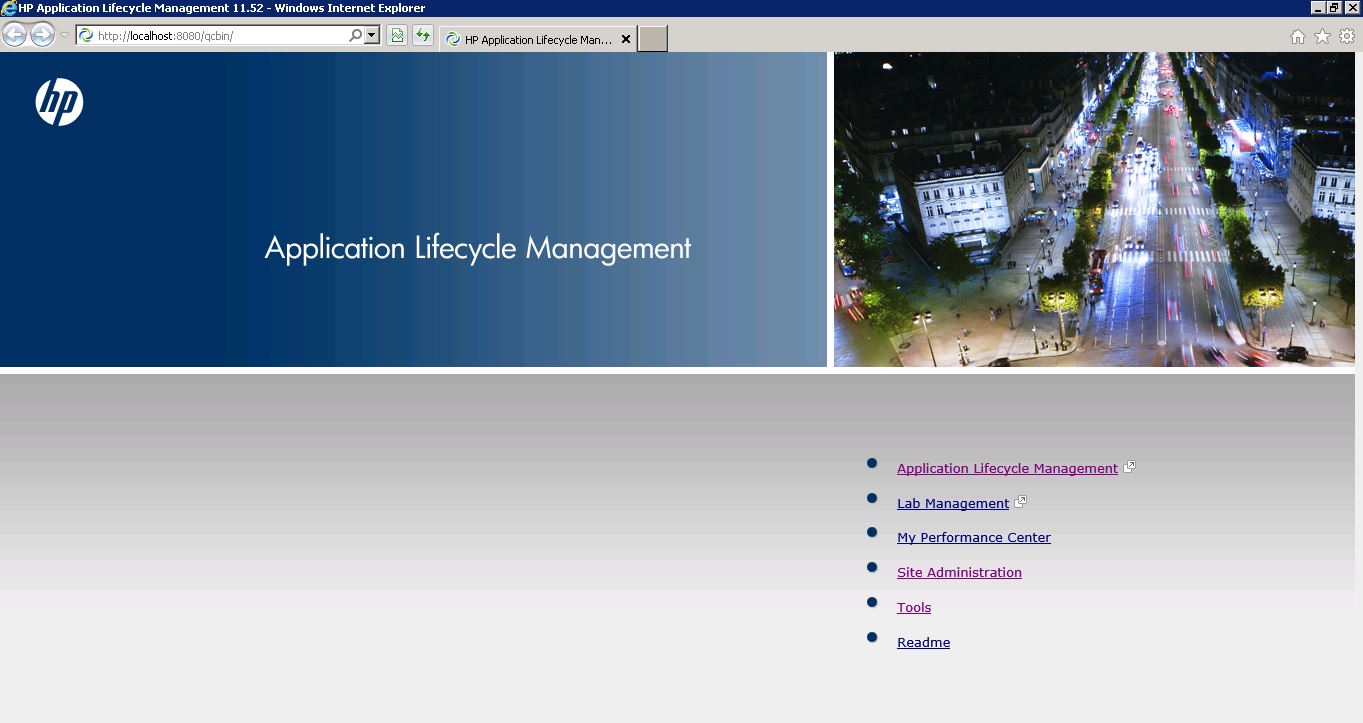Toggle the Compatibility View icon
Image resolution: width=1363 pixels, height=723 pixels.
(x=397, y=36)
